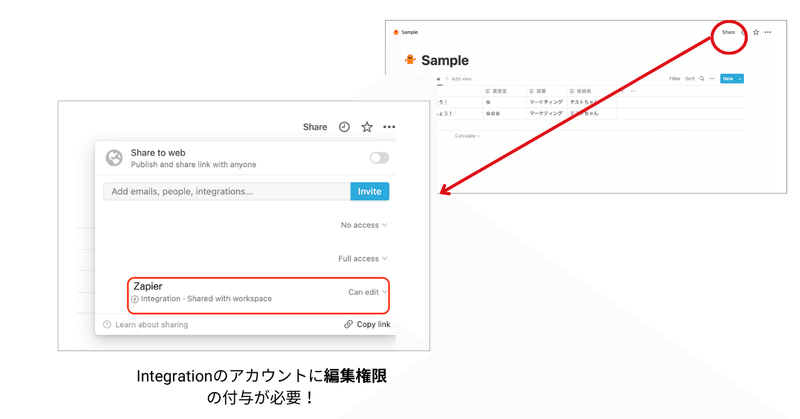Click Sample page emoji icon beside title
This screenshot has height=419, width=800.
pyautogui.click(x=410, y=60)
